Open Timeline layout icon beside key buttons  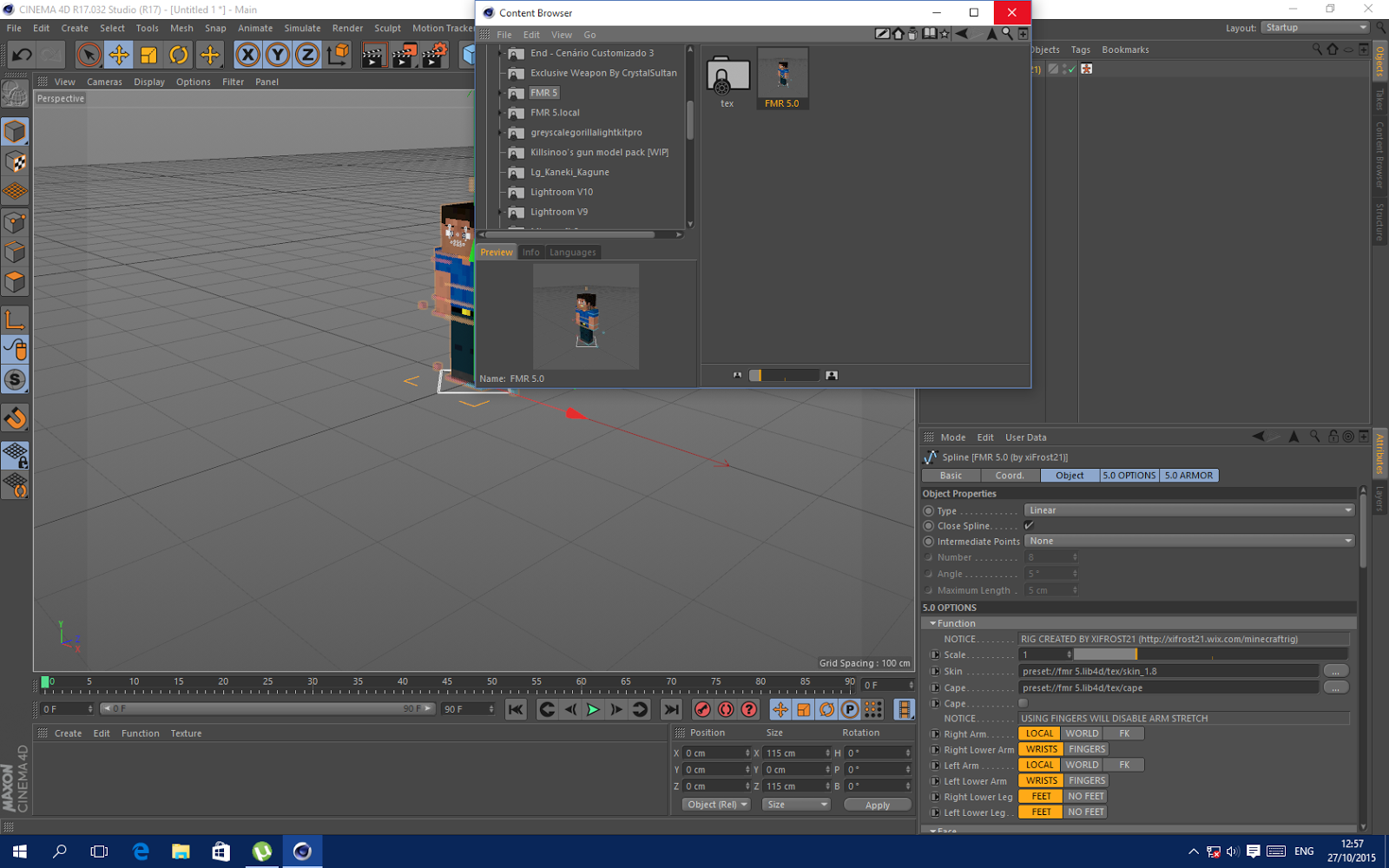(x=905, y=709)
